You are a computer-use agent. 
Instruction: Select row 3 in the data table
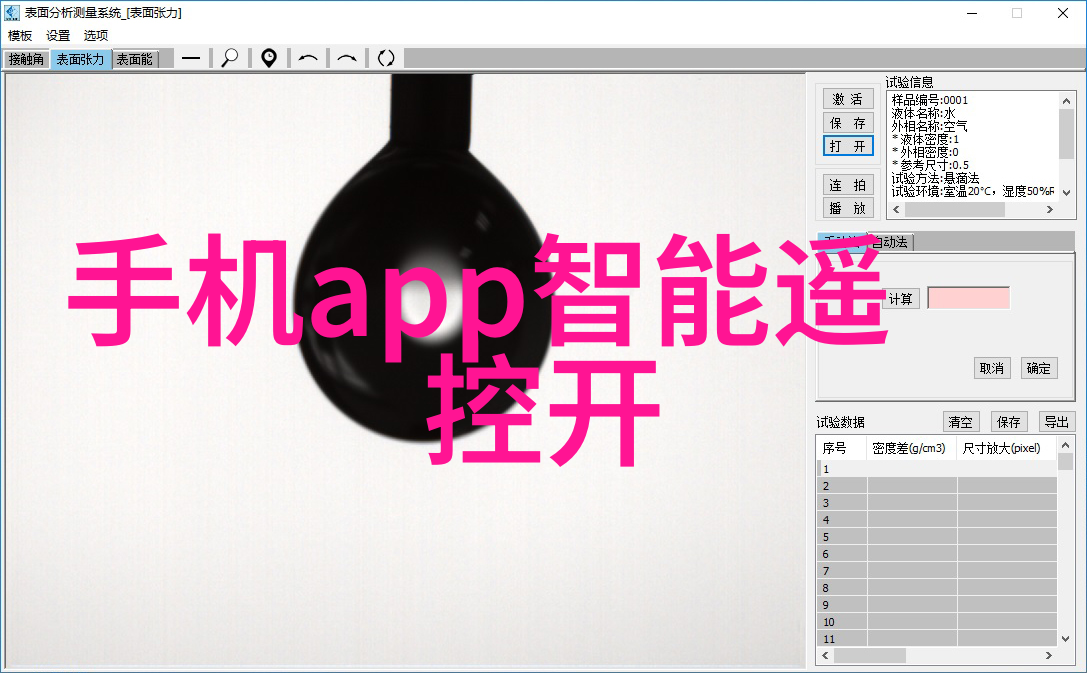(937, 503)
